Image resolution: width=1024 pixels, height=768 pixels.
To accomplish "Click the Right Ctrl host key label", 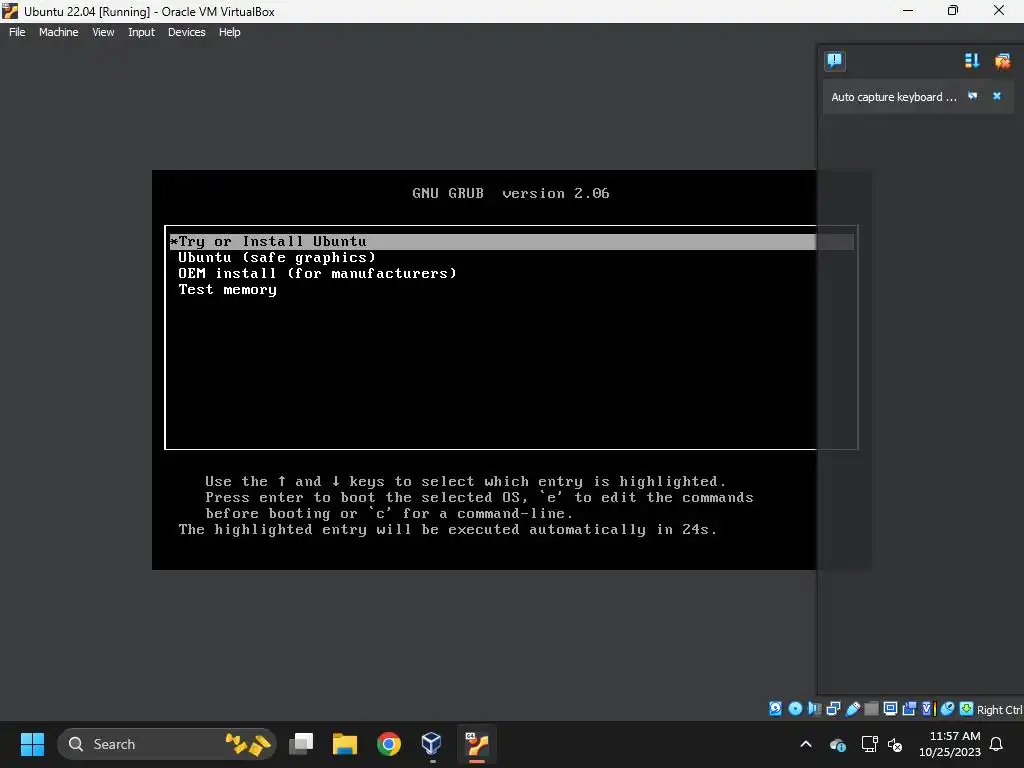I will (999, 710).
